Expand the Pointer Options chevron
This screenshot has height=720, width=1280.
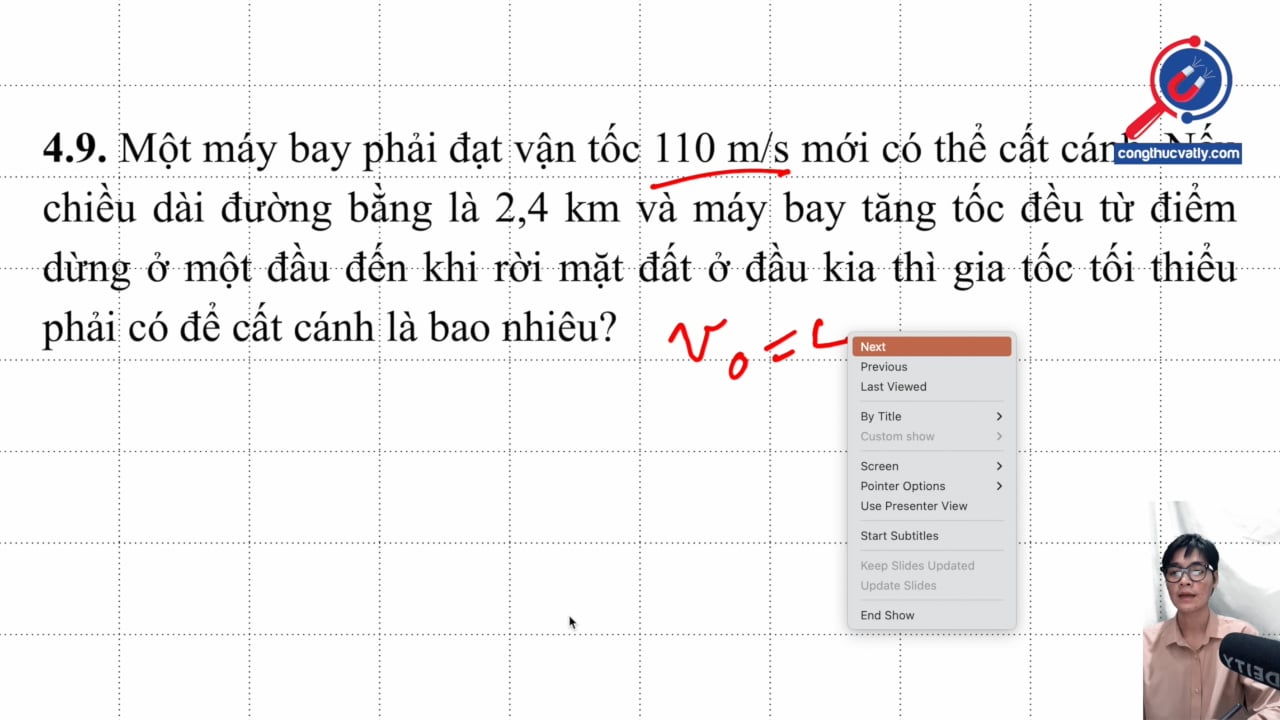[x=999, y=486]
